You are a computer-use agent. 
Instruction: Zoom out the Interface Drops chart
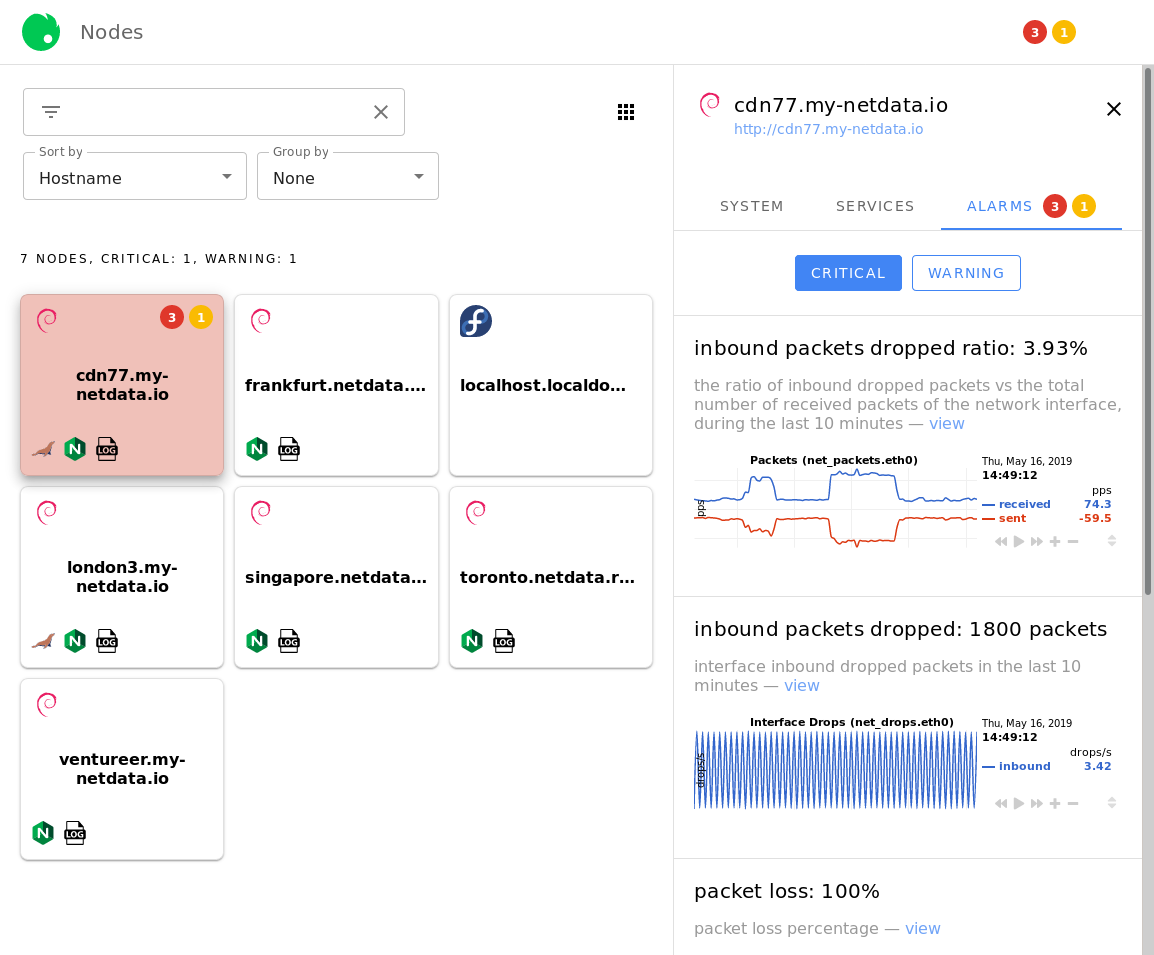click(x=1073, y=803)
